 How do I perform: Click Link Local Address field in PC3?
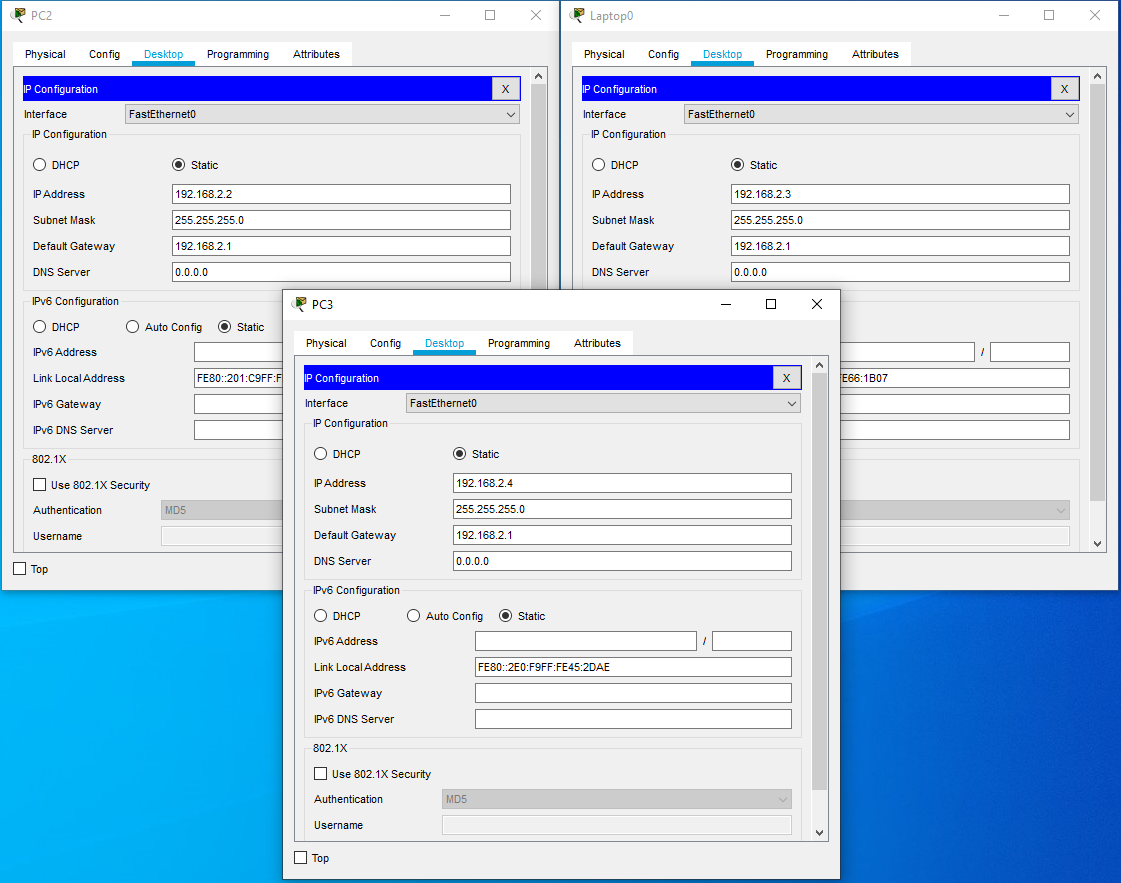[x=633, y=667]
